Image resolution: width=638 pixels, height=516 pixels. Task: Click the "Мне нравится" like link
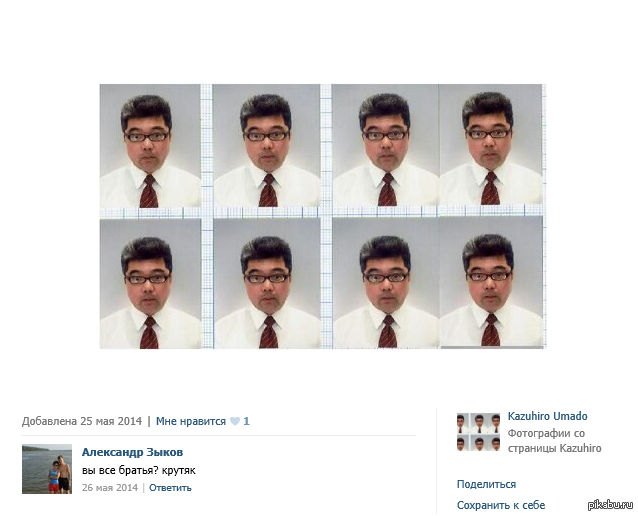click(191, 421)
